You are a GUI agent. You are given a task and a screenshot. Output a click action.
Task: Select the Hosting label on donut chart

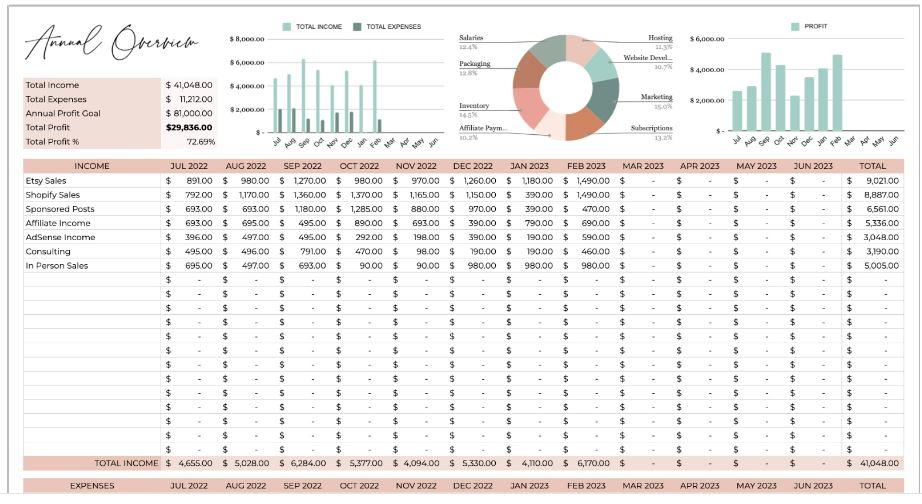[x=660, y=38]
